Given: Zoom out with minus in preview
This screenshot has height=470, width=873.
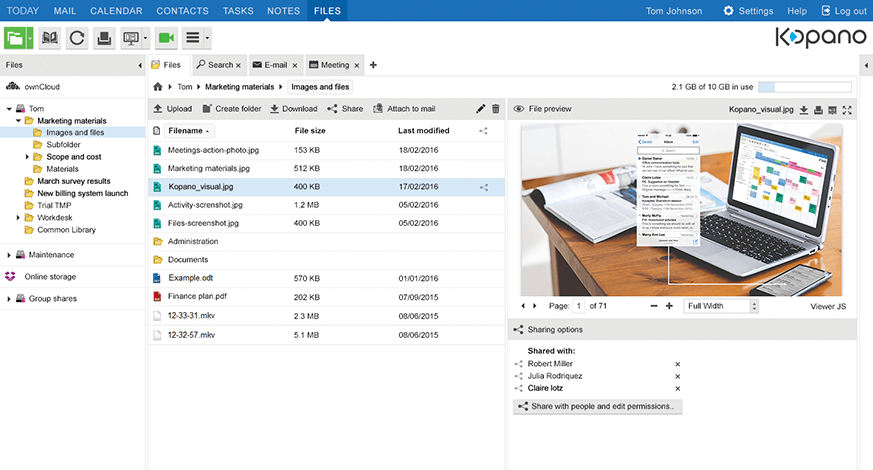Looking at the screenshot, I should click(654, 306).
